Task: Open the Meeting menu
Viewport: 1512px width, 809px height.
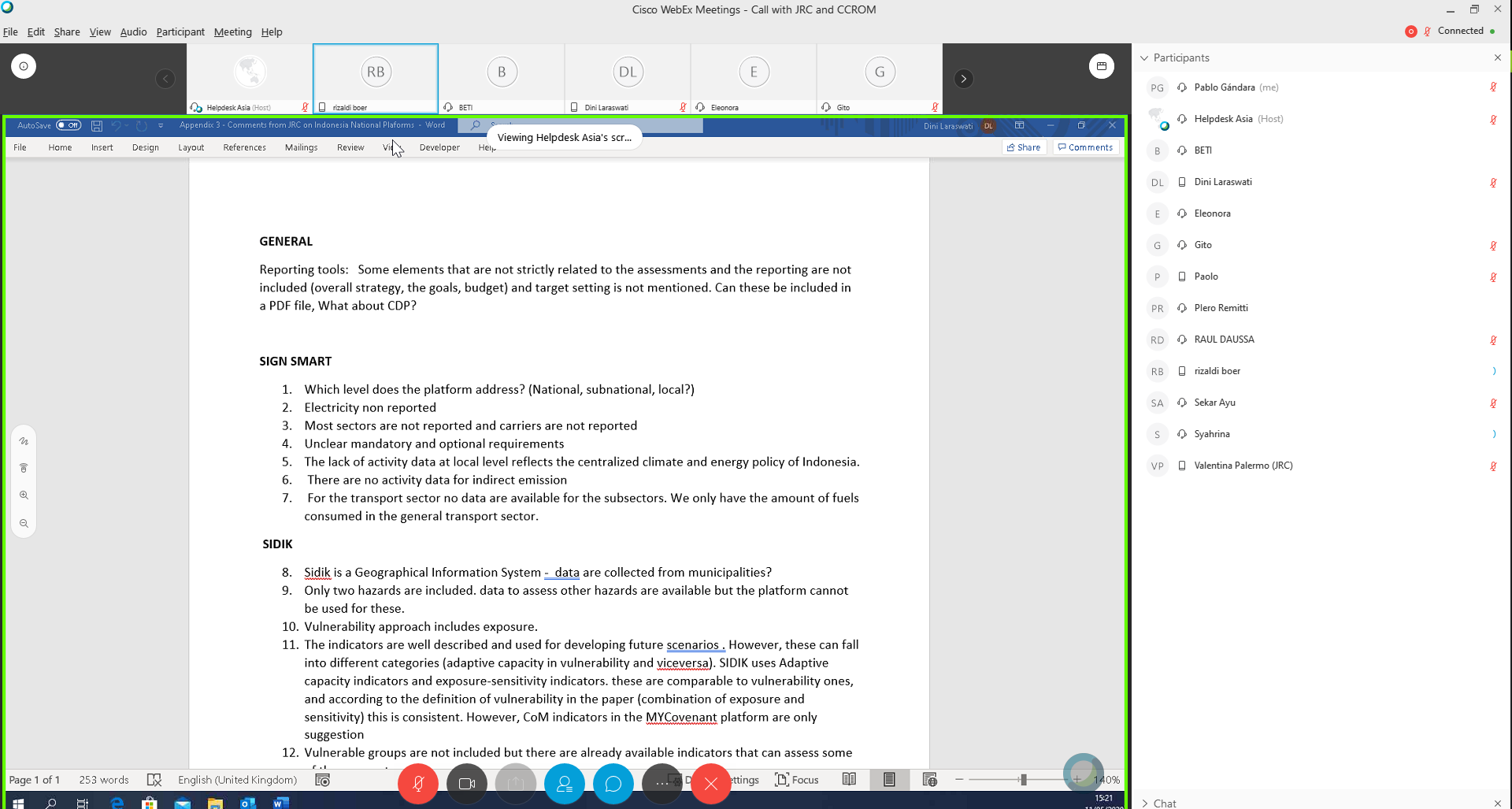Action: coord(232,32)
